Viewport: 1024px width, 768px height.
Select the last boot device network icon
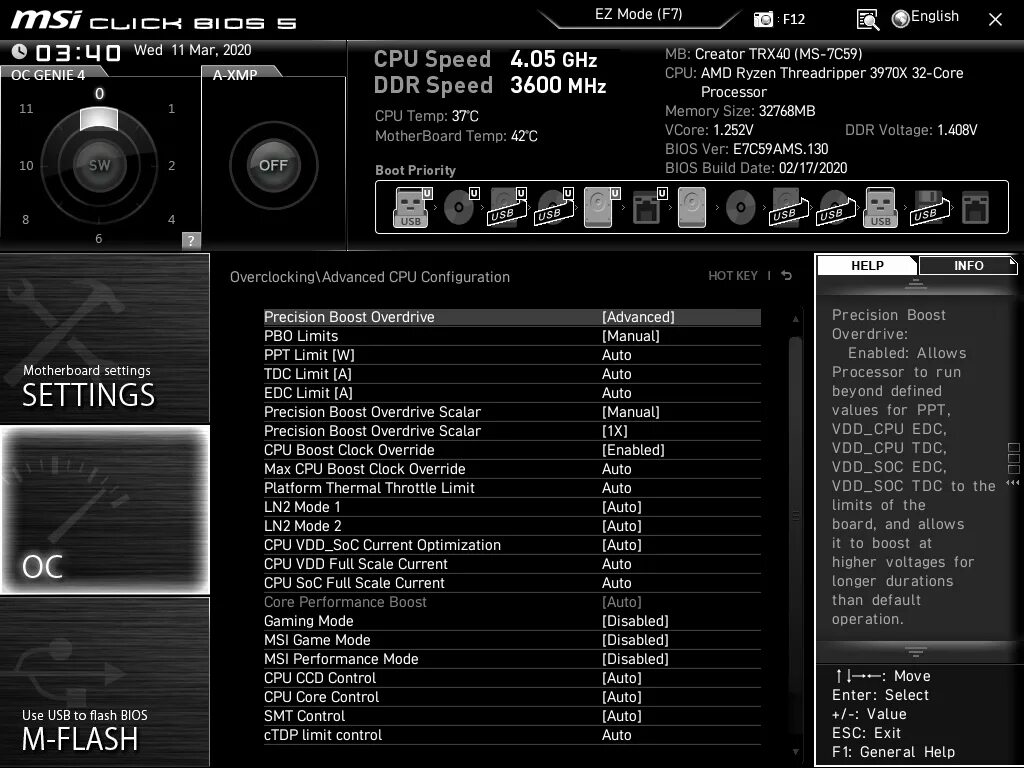(x=976, y=208)
